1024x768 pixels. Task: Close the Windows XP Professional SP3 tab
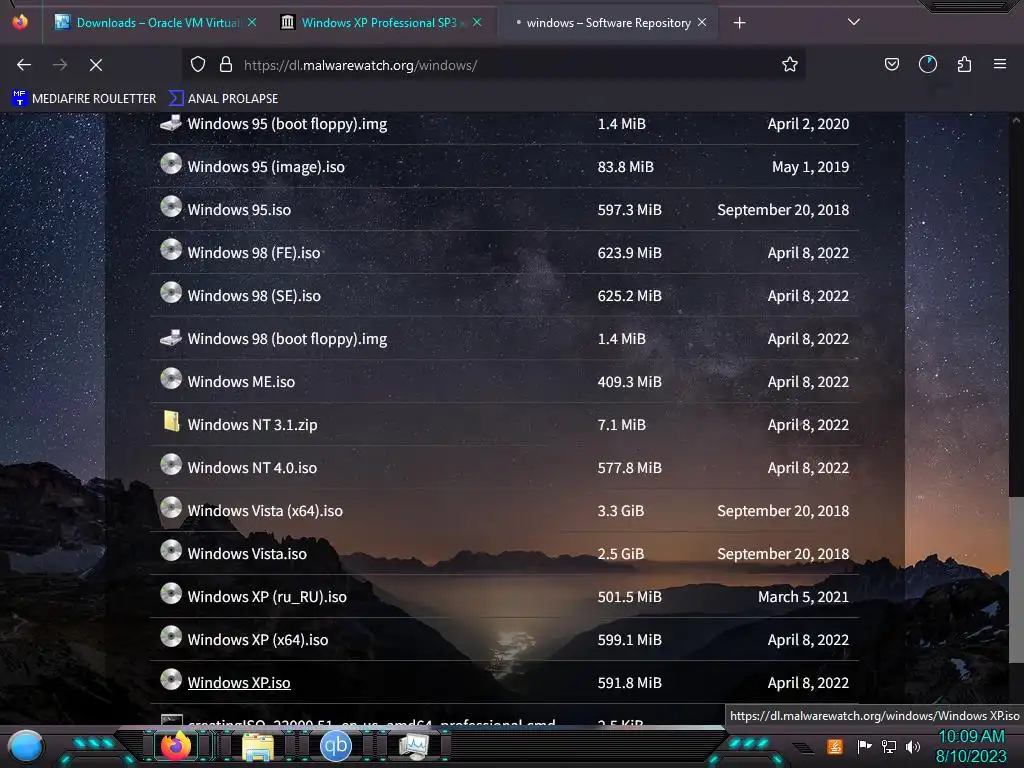477,23
